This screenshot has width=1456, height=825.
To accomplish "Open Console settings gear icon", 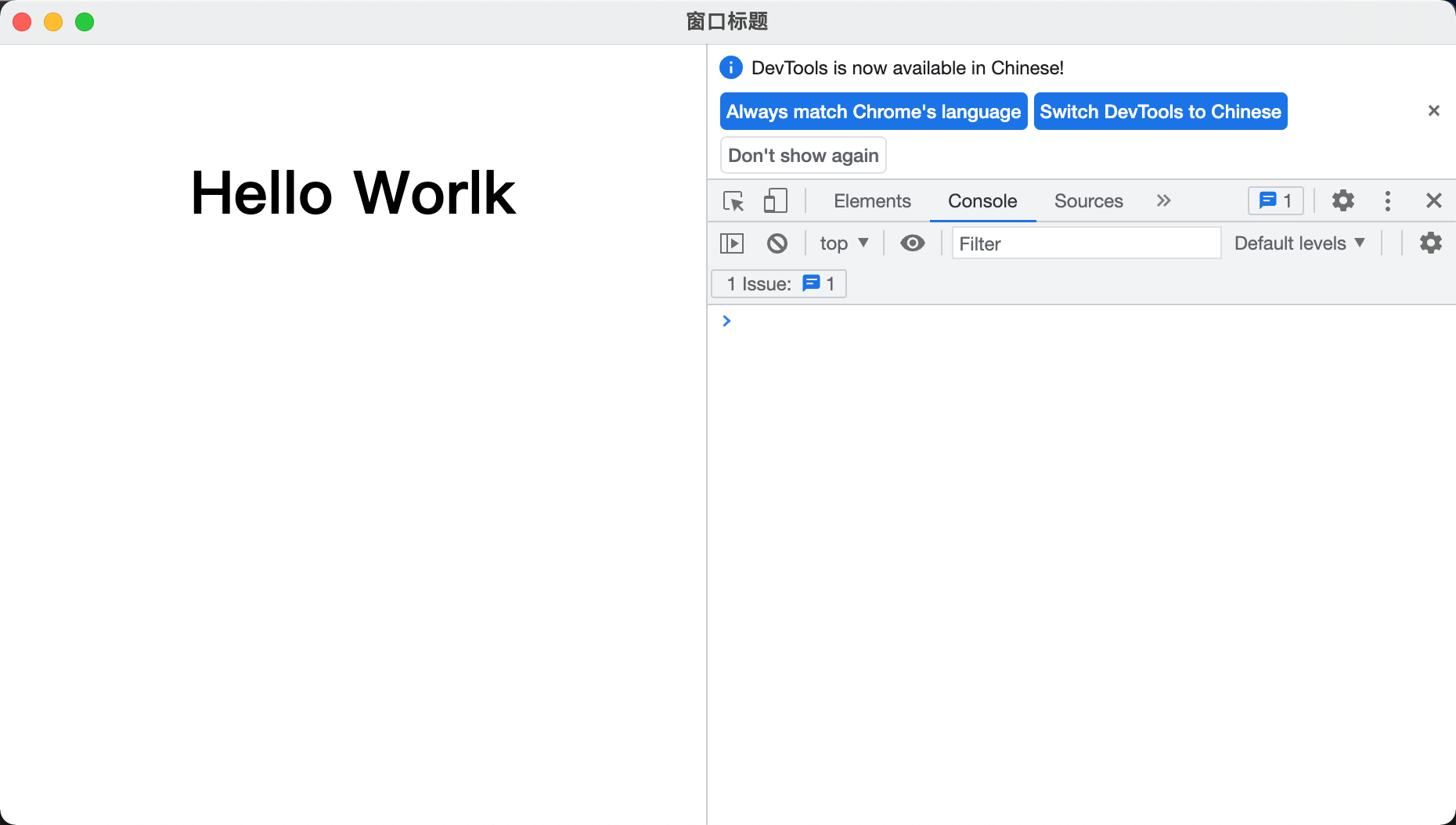I will [x=1431, y=243].
